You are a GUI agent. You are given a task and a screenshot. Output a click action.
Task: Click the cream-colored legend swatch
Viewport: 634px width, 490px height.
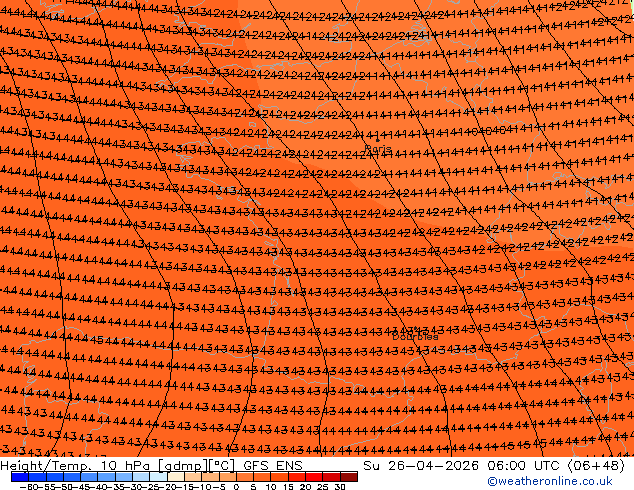tap(176, 477)
